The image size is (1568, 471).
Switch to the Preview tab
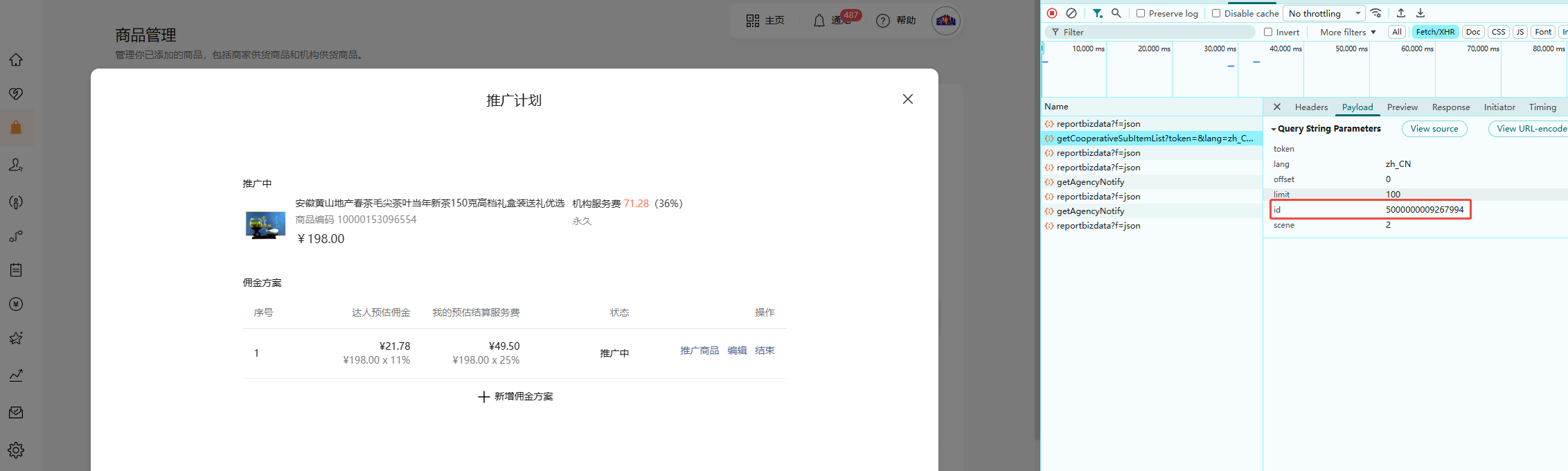pyautogui.click(x=1402, y=107)
